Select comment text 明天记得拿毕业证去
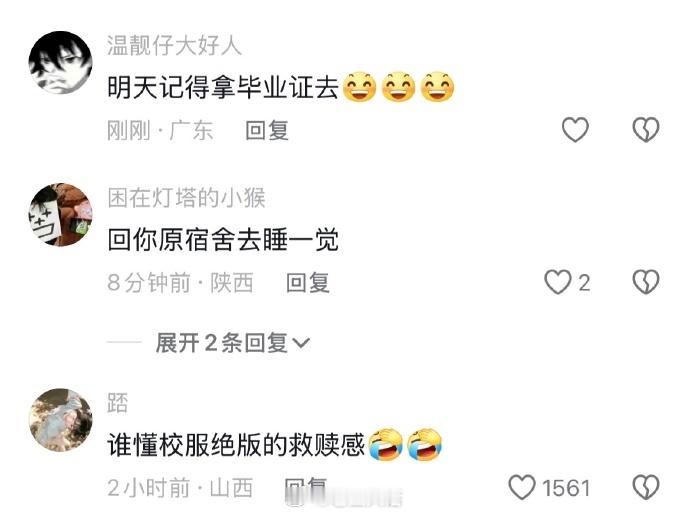 tap(223, 87)
